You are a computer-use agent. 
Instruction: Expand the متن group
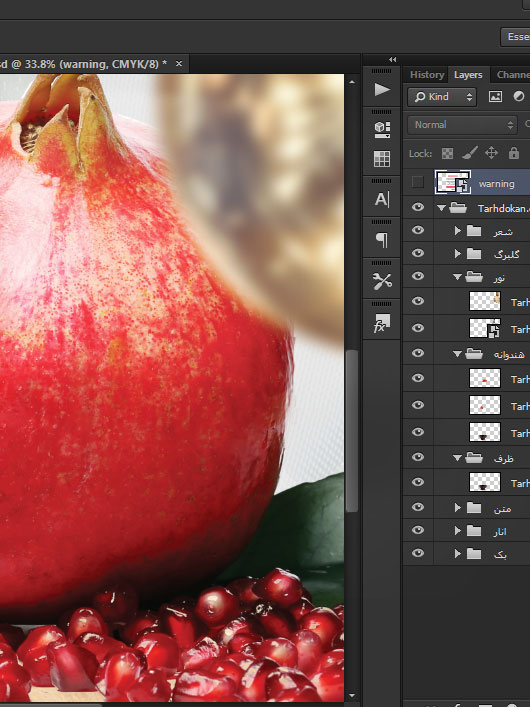457,507
